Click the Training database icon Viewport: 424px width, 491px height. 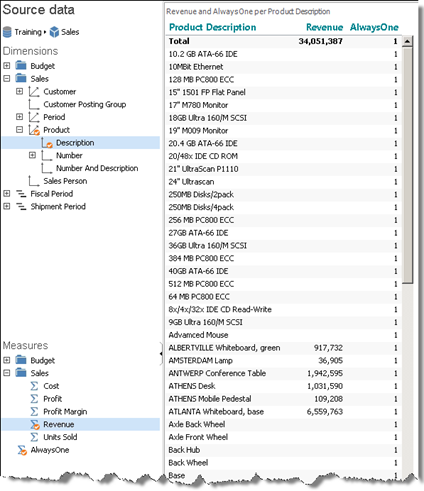click(7, 32)
